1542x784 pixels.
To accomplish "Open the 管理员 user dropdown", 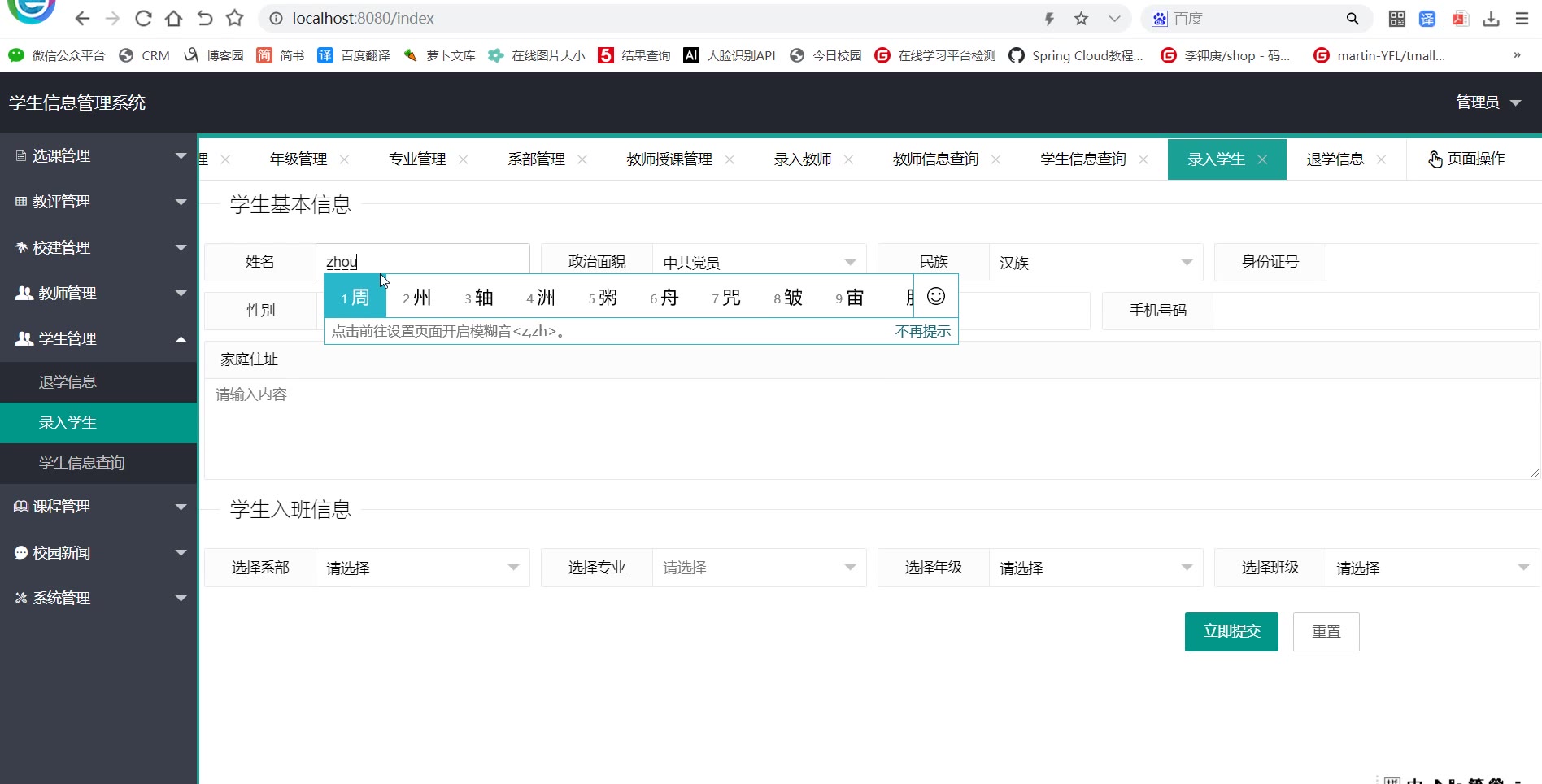I will point(1488,102).
